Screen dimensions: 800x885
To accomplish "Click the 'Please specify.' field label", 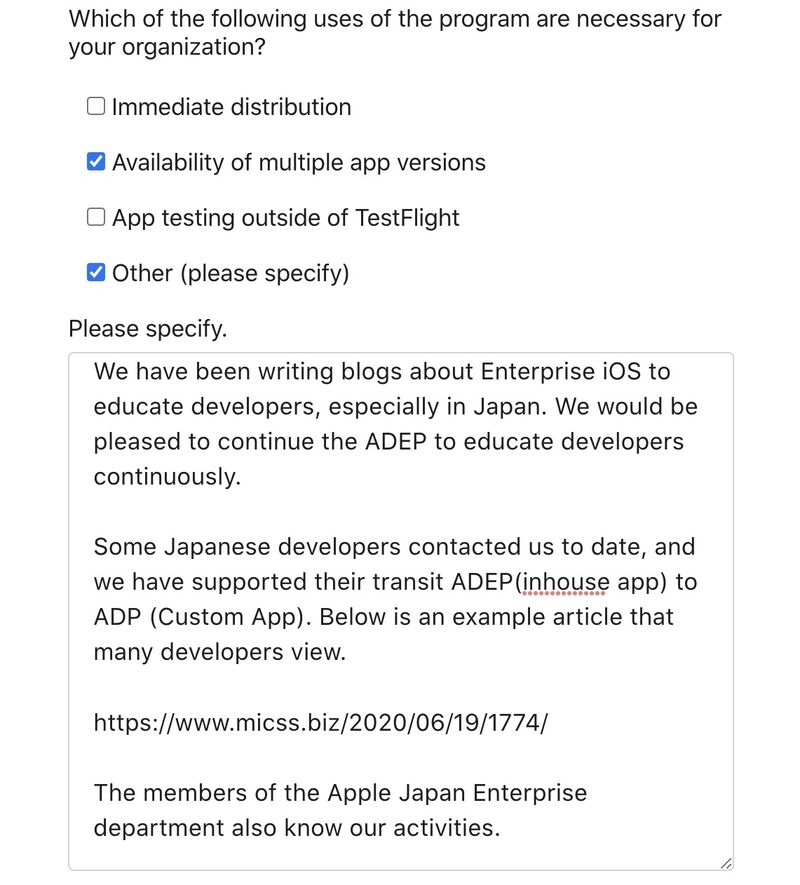I will pos(148,329).
